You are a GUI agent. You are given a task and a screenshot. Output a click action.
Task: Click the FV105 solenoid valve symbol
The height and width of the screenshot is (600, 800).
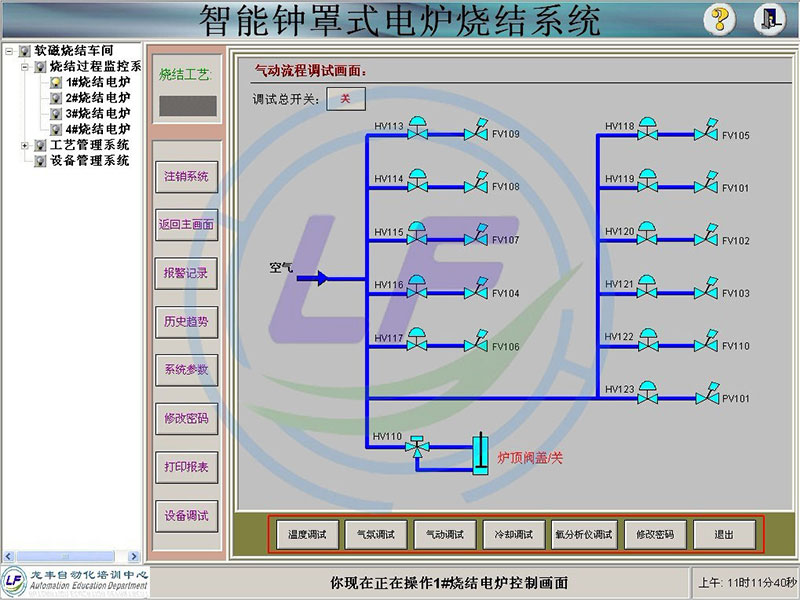(706, 131)
